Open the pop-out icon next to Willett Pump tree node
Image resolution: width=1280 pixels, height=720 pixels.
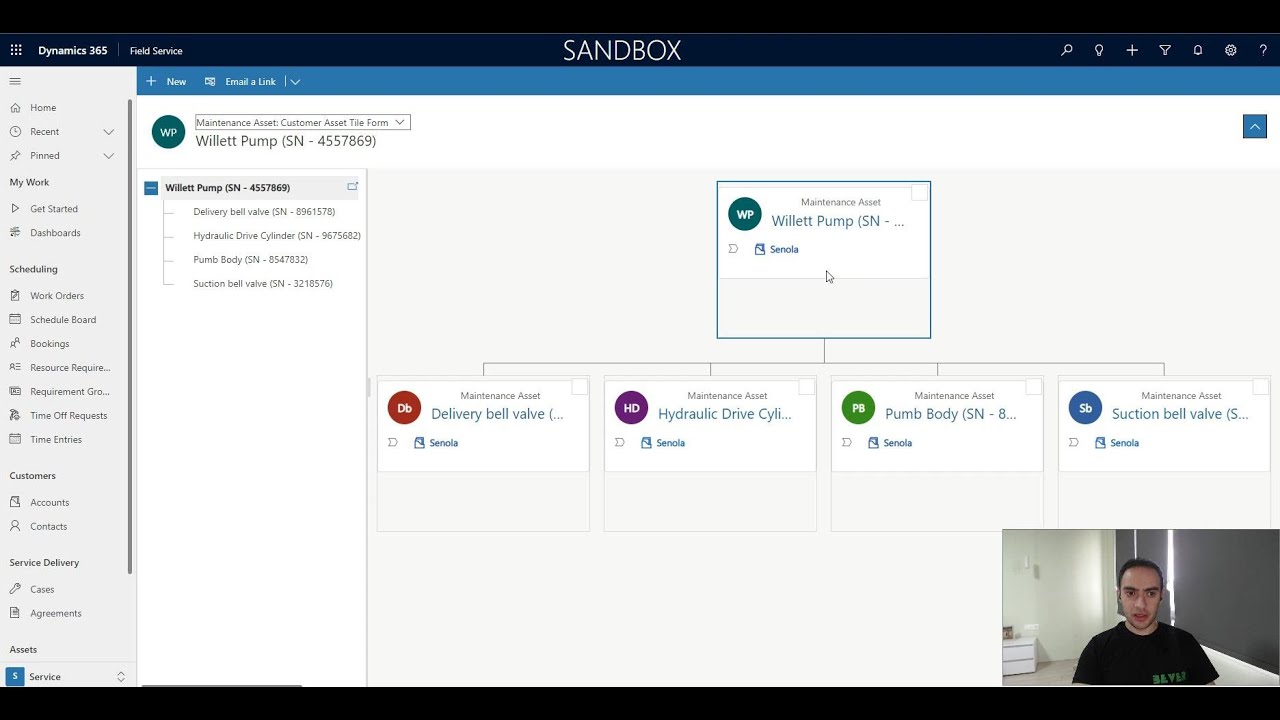point(352,187)
